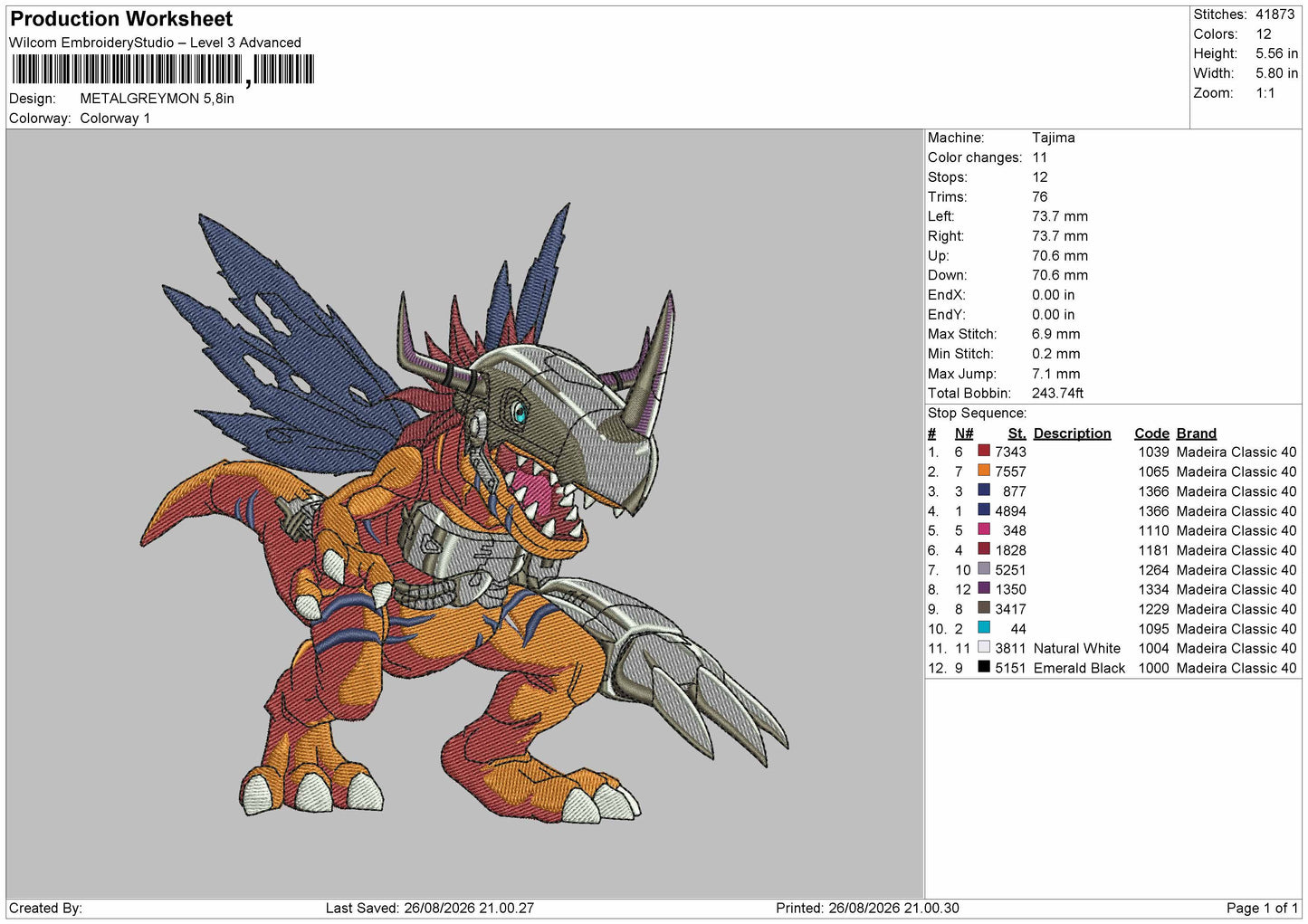
Task: Click the 'Brand' column header
Action: click(x=1197, y=433)
